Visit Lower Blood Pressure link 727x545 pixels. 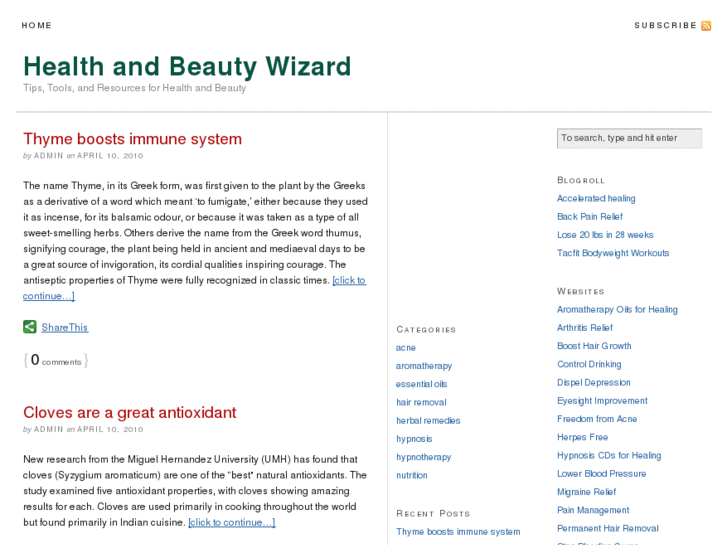(x=601, y=474)
